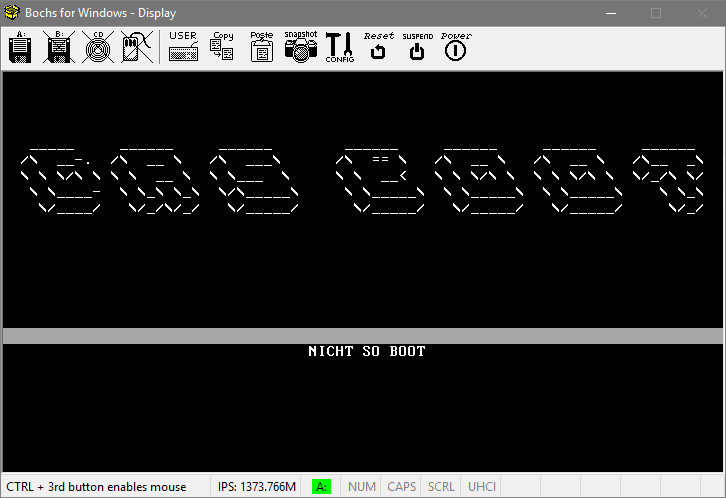
Task: Click the NICHT SO BOOT text
Action: pyautogui.click(x=367, y=351)
